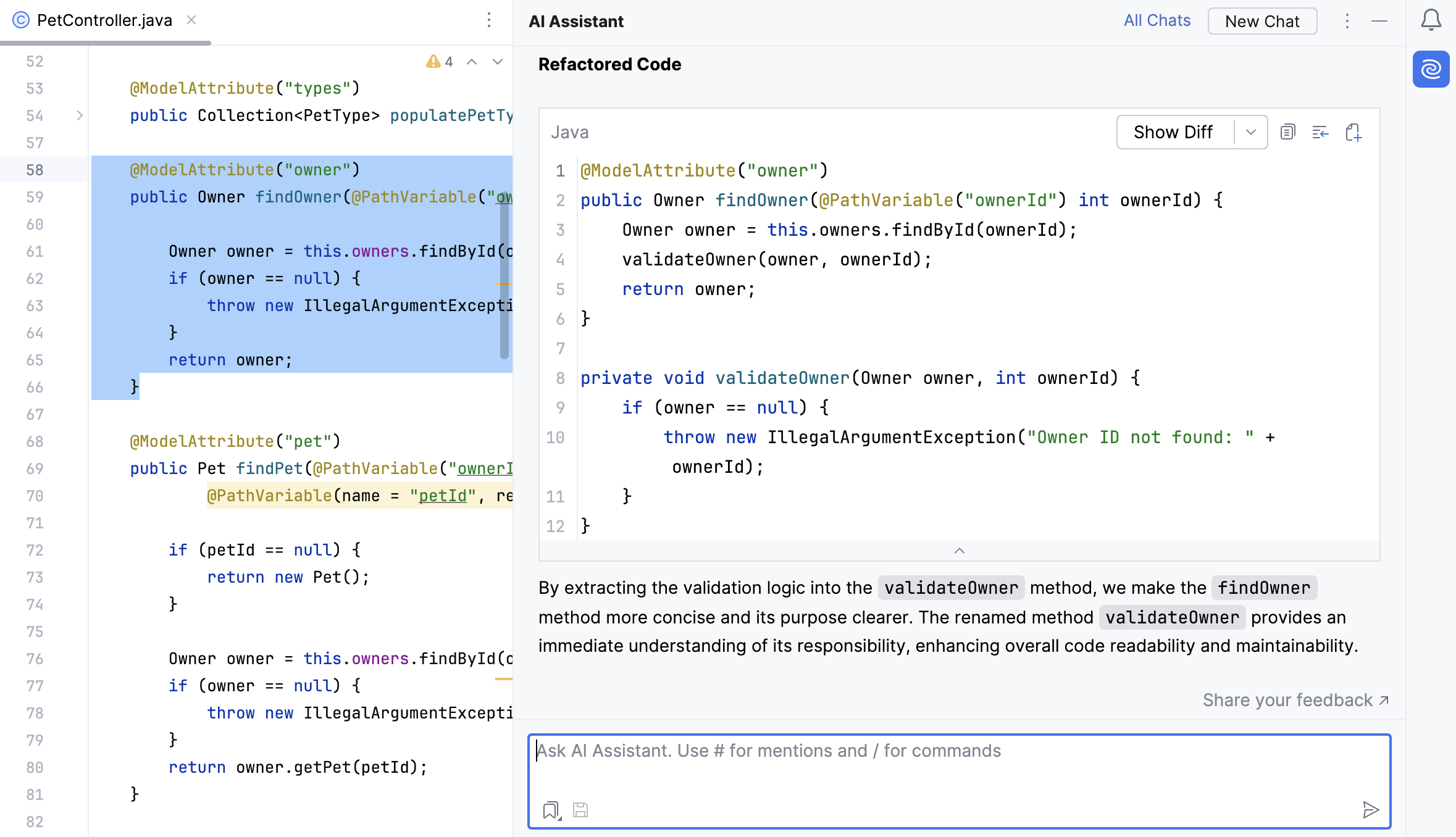Open the AI Assistant sidebar icon
The height and width of the screenshot is (837, 1456).
click(1431, 69)
